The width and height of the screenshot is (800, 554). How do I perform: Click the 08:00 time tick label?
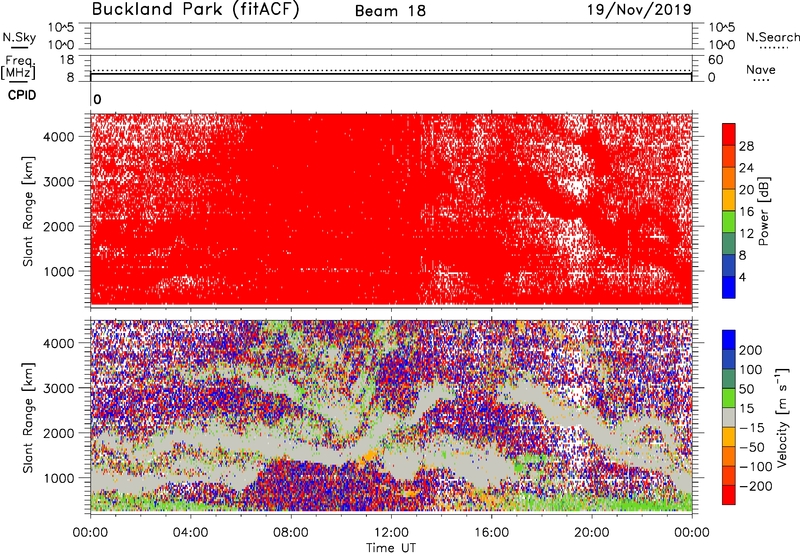tap(291, 533)
